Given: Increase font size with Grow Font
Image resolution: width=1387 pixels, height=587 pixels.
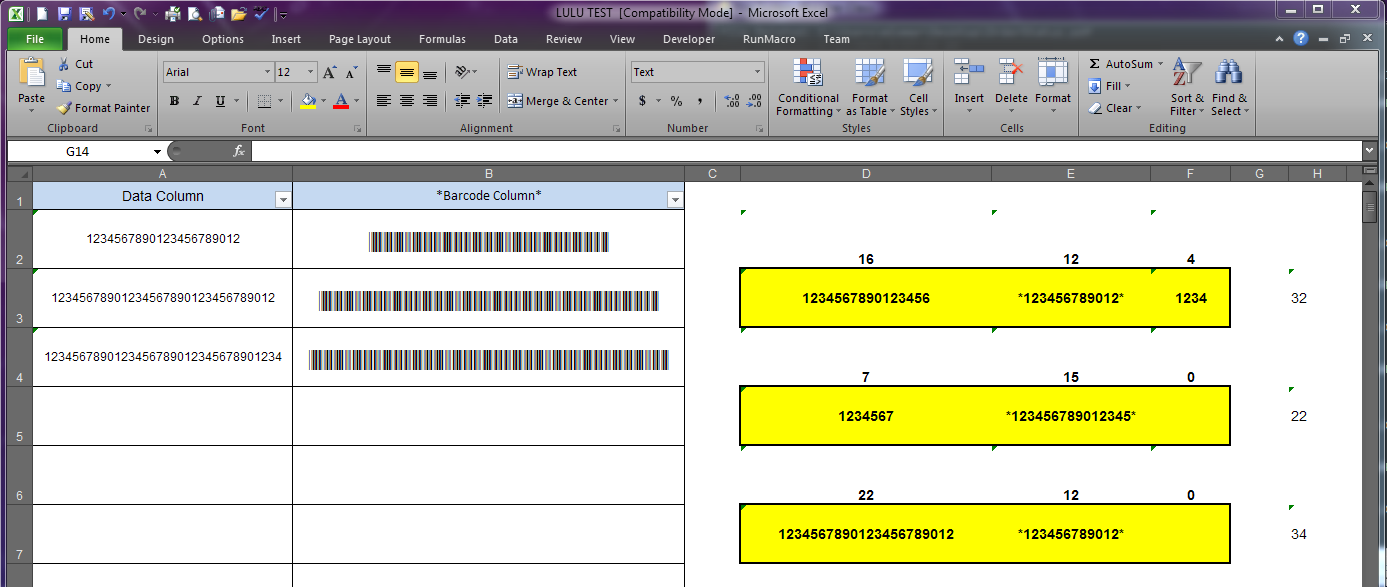Looking at the screenshot, I should point(330,72).
